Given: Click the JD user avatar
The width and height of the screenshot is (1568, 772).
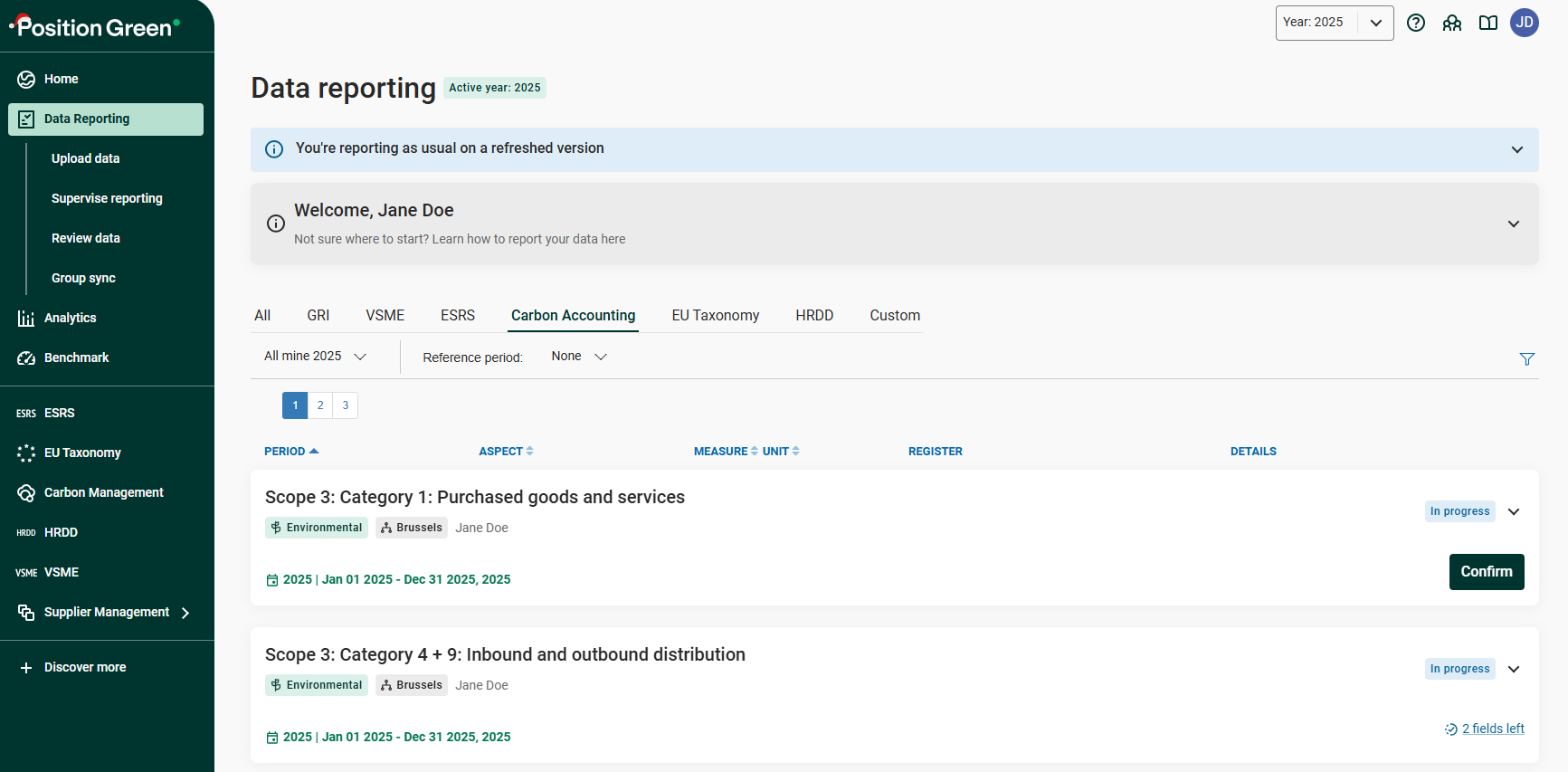Looking at the screenshot, I should click(x=1525, y=23).
